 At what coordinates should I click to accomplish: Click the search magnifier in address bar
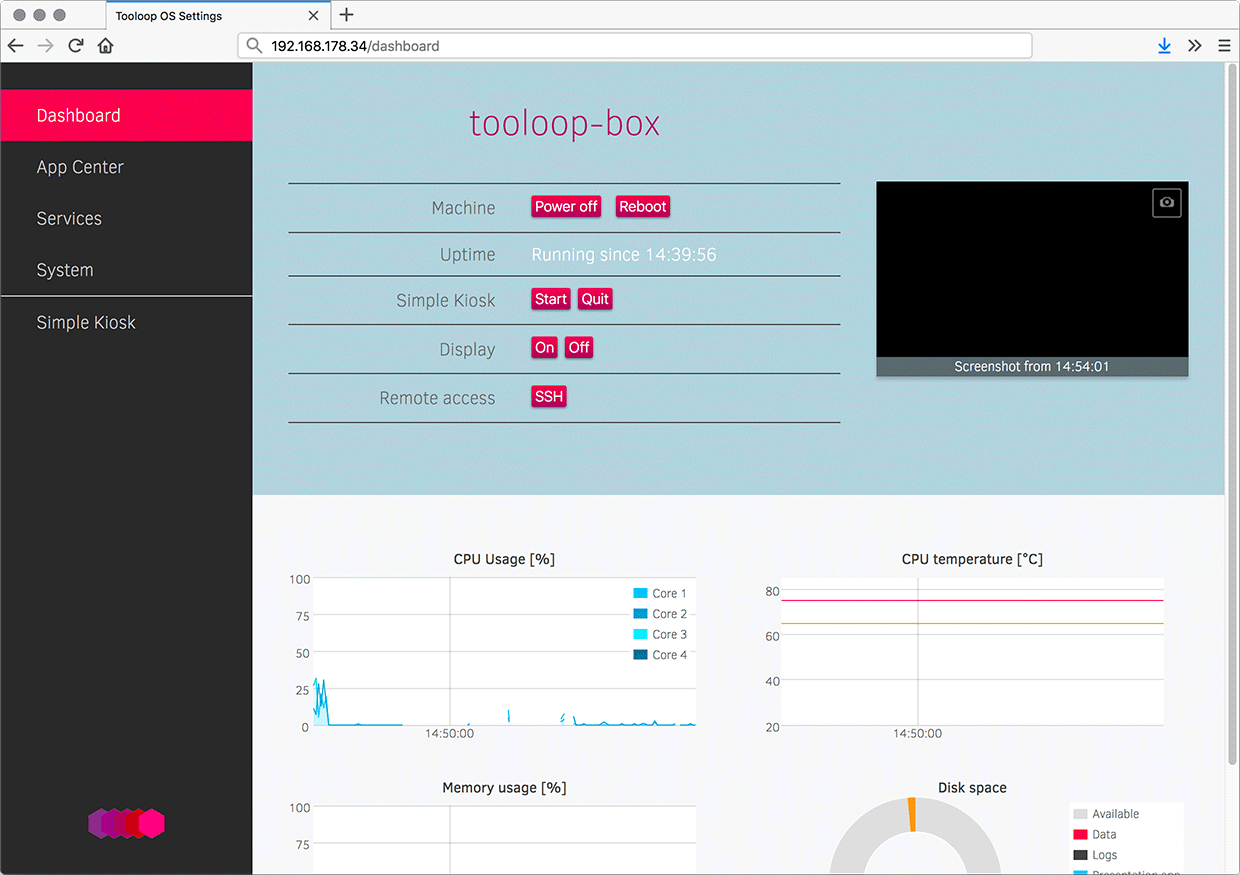(254, 46)
